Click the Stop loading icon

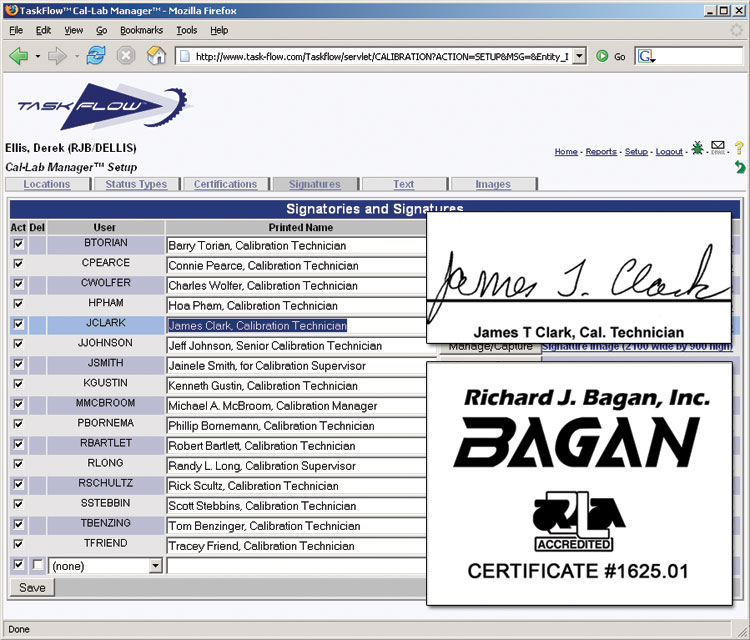(125, 56)
